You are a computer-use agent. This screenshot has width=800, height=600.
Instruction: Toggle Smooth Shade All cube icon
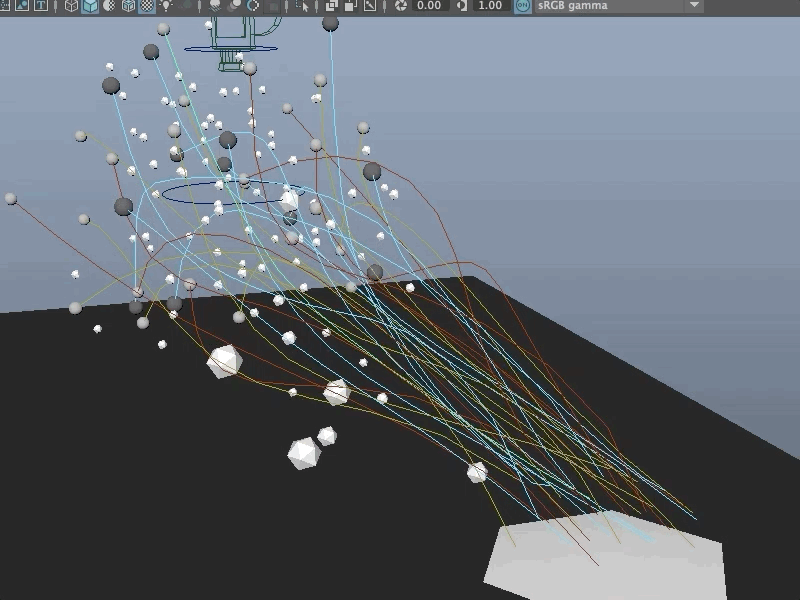click(x=90, y=6)
